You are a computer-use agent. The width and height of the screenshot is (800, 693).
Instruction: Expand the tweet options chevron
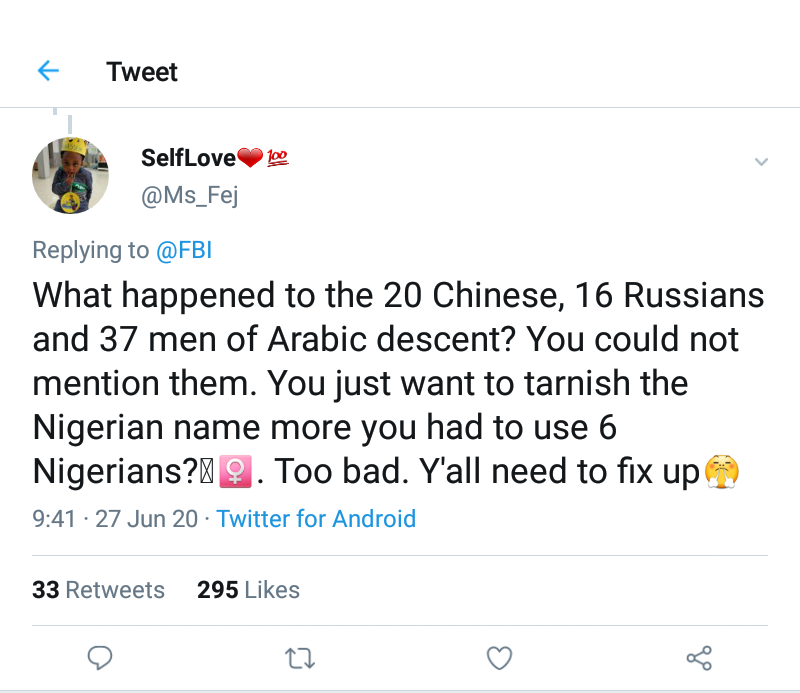coord(761,161)
